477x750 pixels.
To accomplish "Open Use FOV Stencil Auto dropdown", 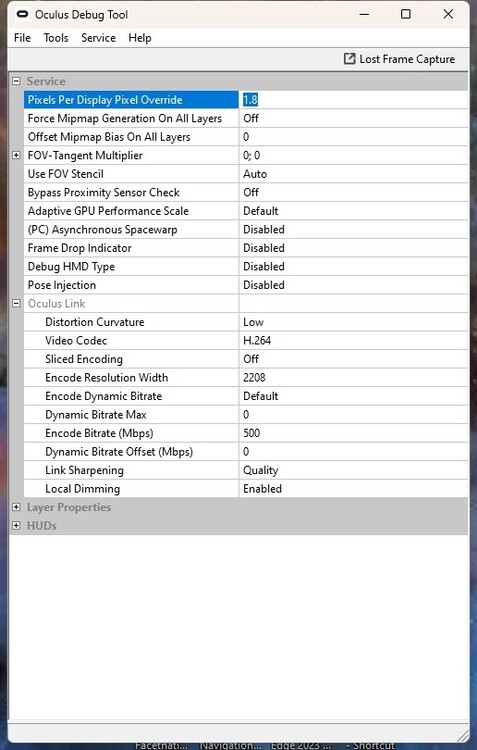I will [353, 174].
